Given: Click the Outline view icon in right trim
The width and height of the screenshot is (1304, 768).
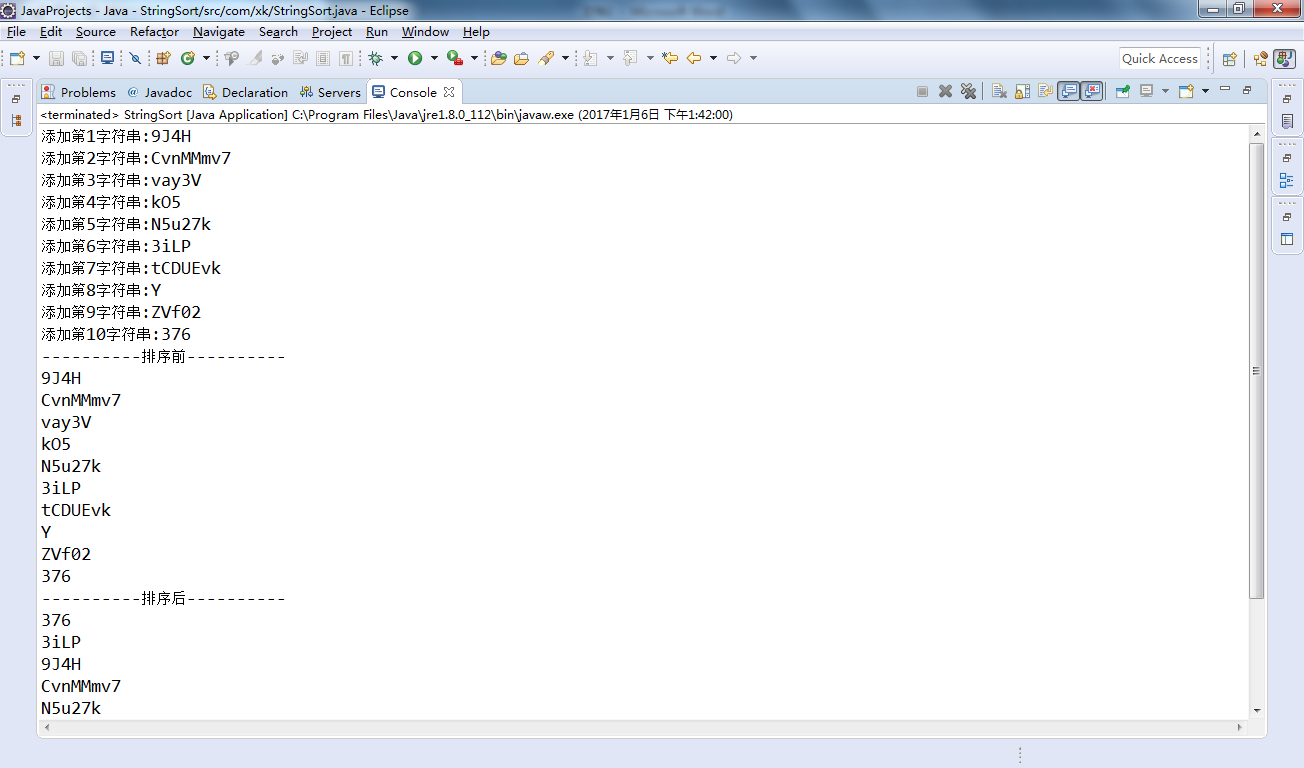Looking at the screenshot, I should click(x=1287, y=181).
